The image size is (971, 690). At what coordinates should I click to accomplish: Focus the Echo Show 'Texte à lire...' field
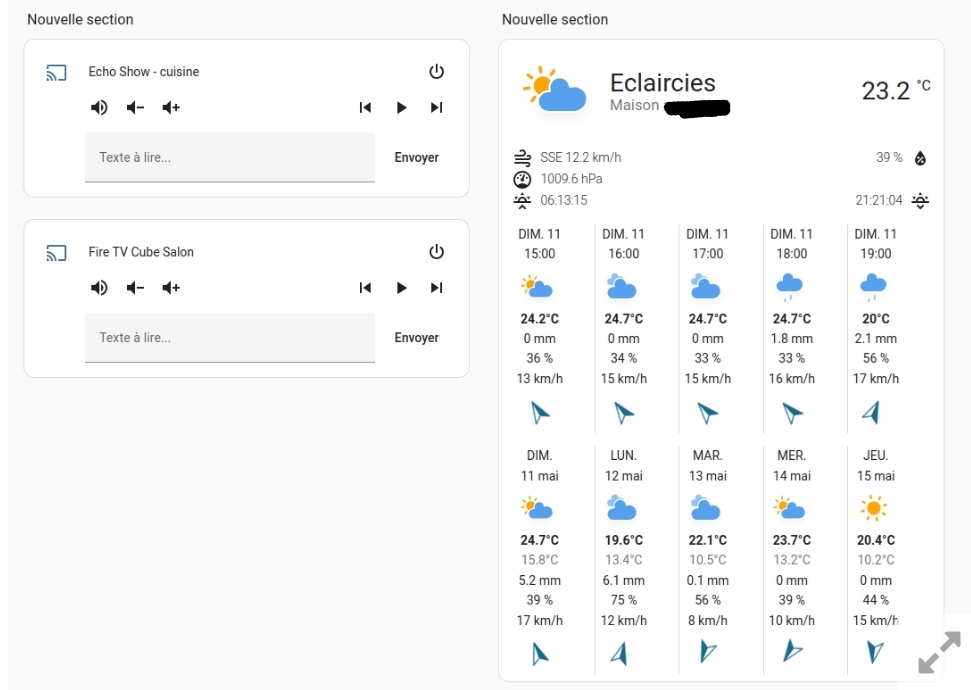pyautogui.click(x=230, y=157)
